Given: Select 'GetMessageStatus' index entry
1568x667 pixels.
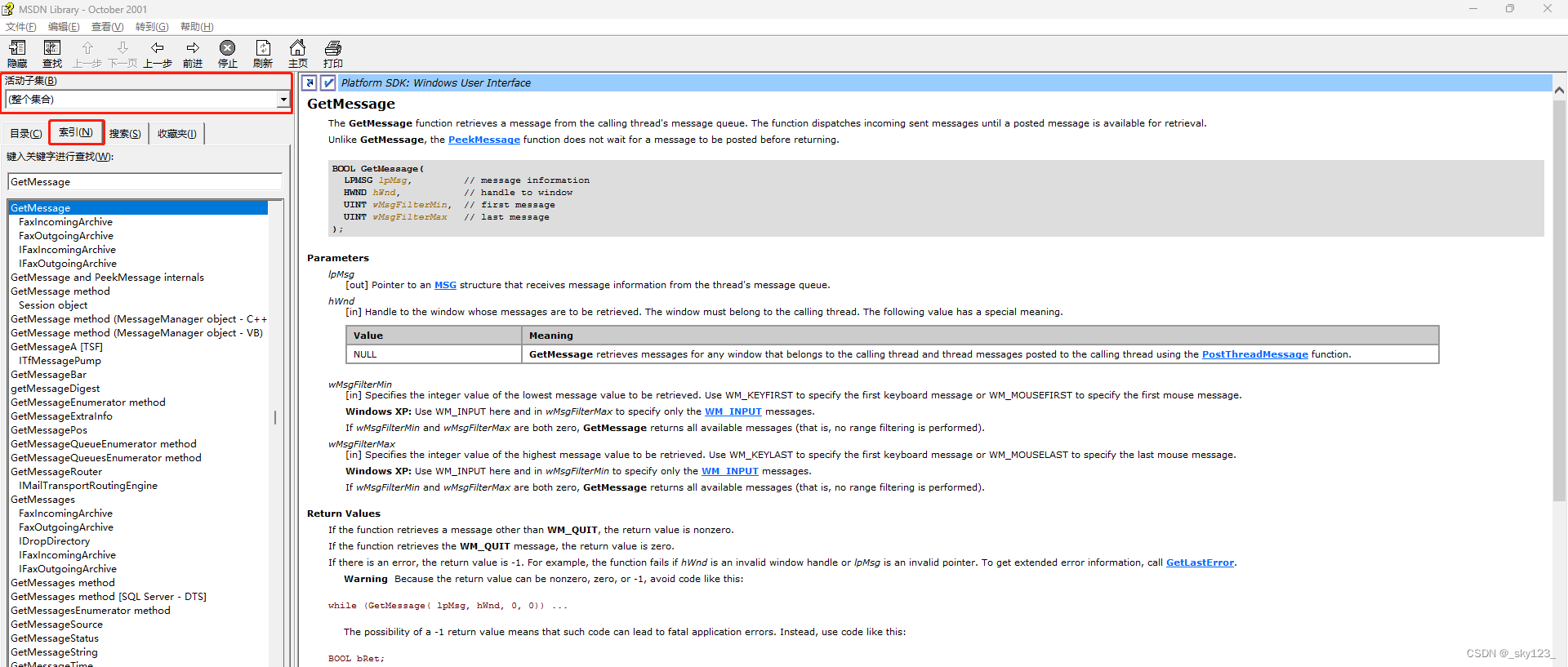Looking at the screenshot, I should tap(54, 638).
